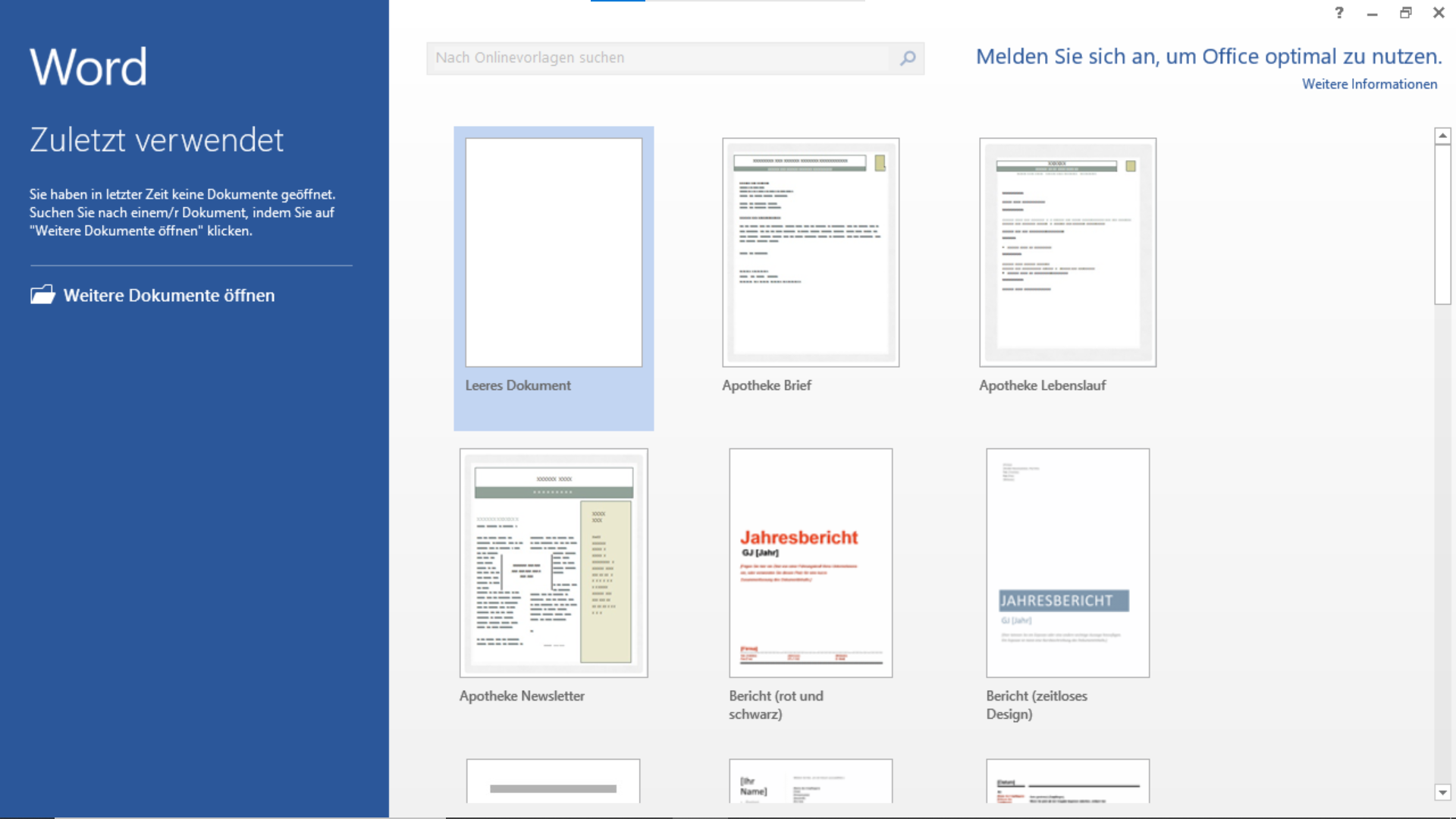Click into the online templates search field

[660, 58]
